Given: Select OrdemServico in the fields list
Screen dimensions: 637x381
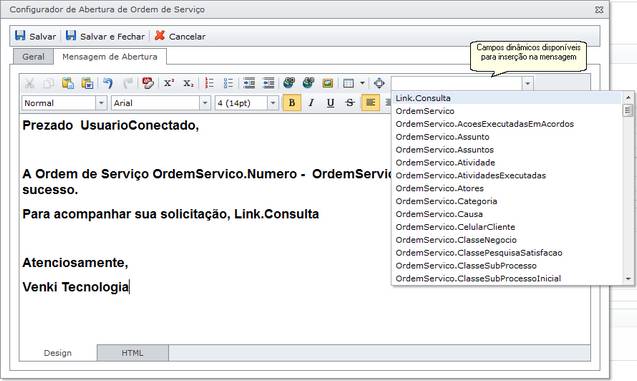Looking at the screenshot, I should 507,111.
